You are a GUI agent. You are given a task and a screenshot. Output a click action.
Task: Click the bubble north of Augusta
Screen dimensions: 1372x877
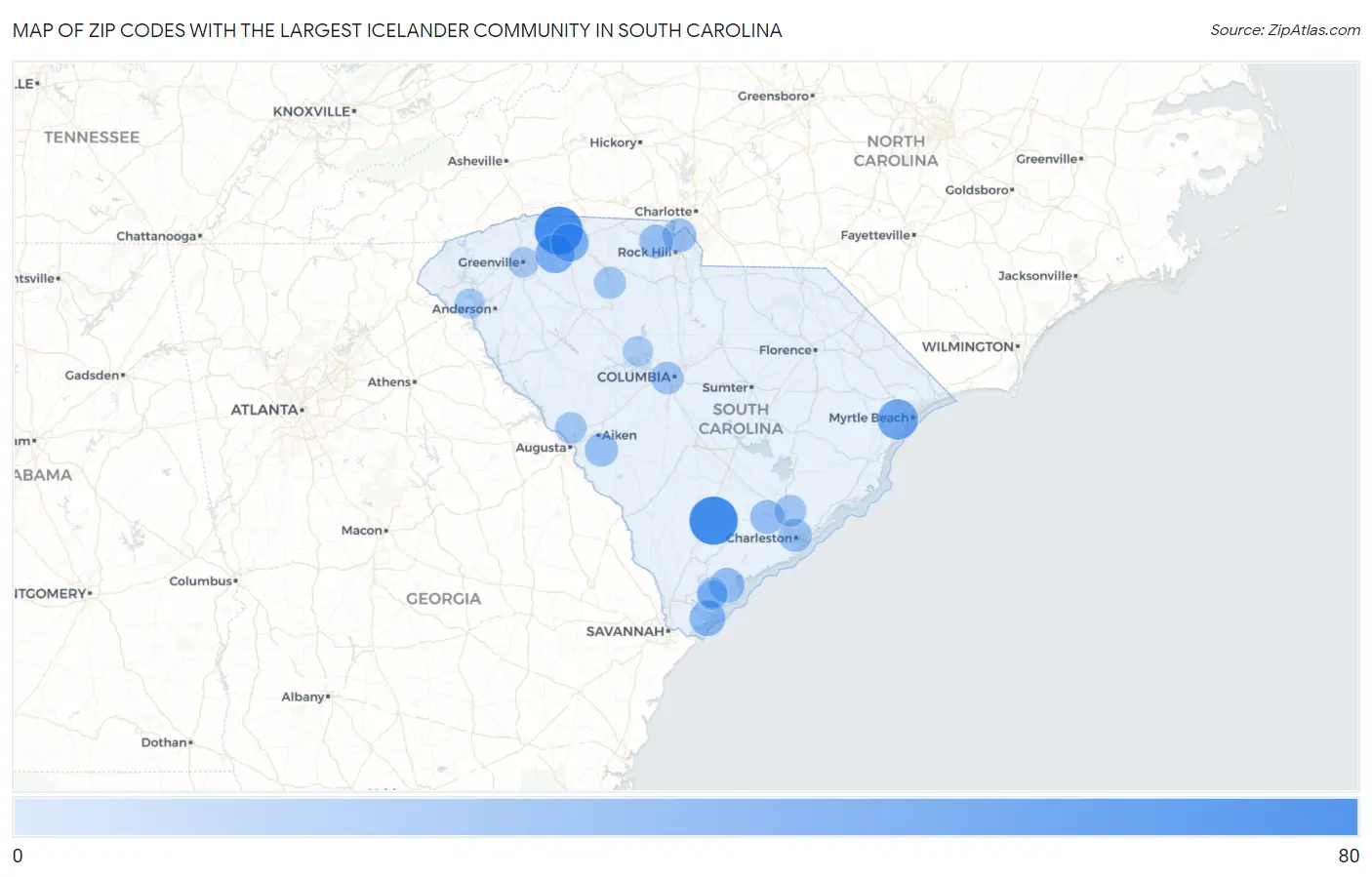571,427
